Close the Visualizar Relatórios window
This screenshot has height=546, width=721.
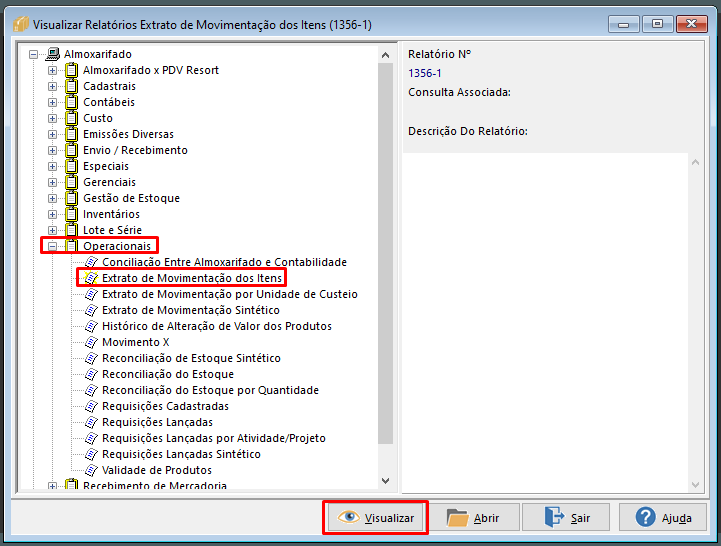692,24
